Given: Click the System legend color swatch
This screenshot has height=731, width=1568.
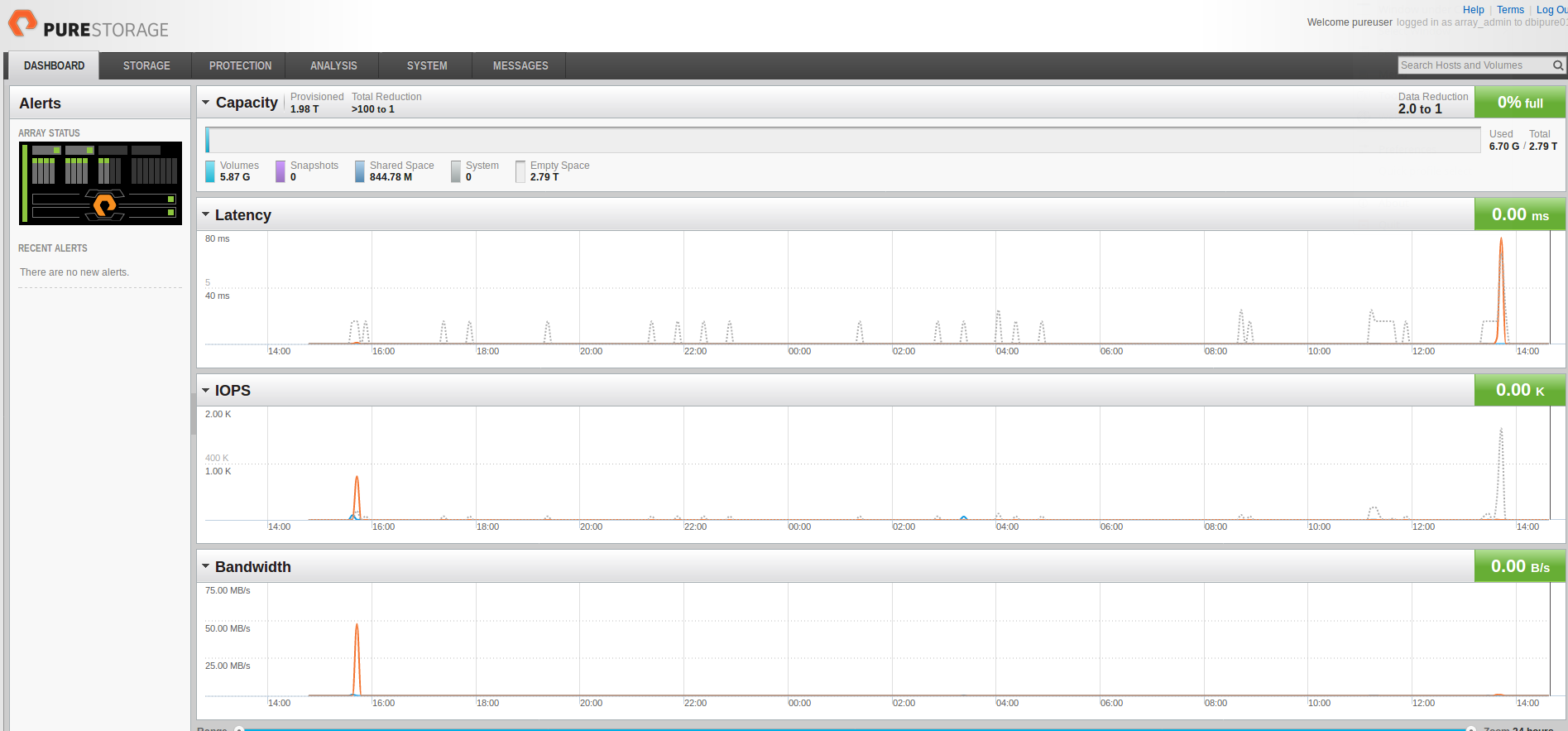Looking at the screenshot, I should pos(456,171).
